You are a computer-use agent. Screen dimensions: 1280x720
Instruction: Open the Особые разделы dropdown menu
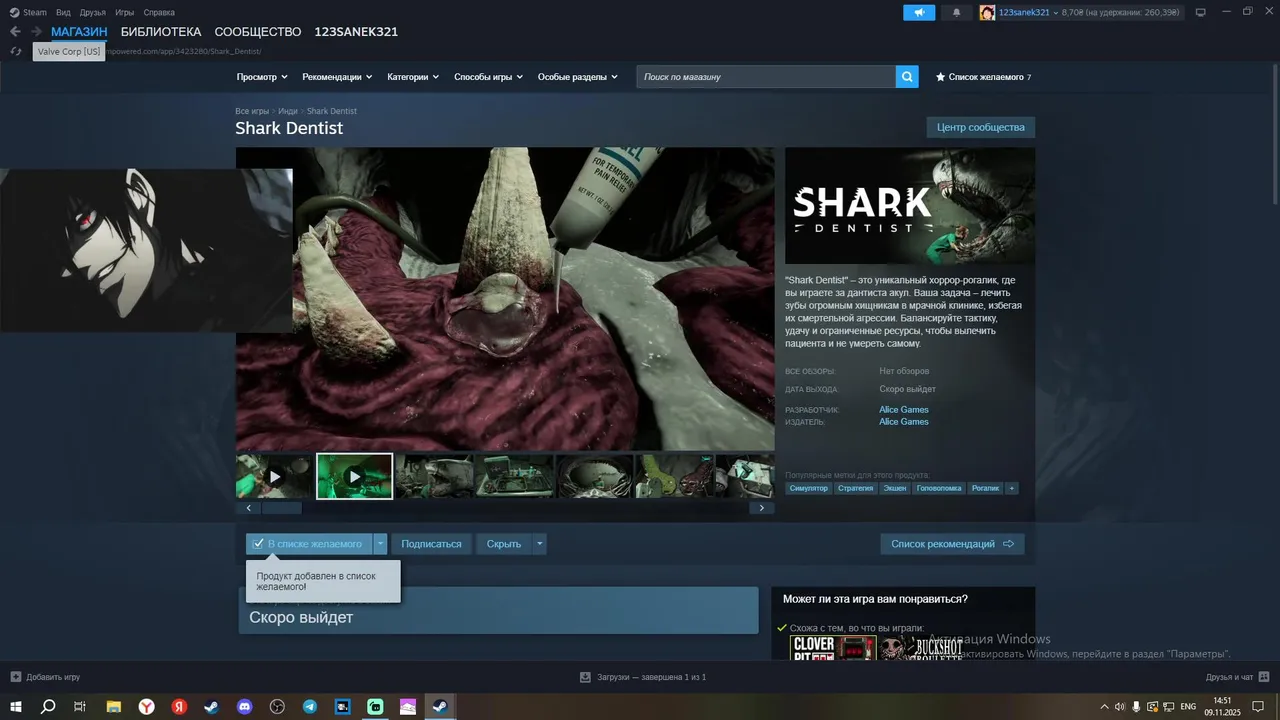pos(577,77)
